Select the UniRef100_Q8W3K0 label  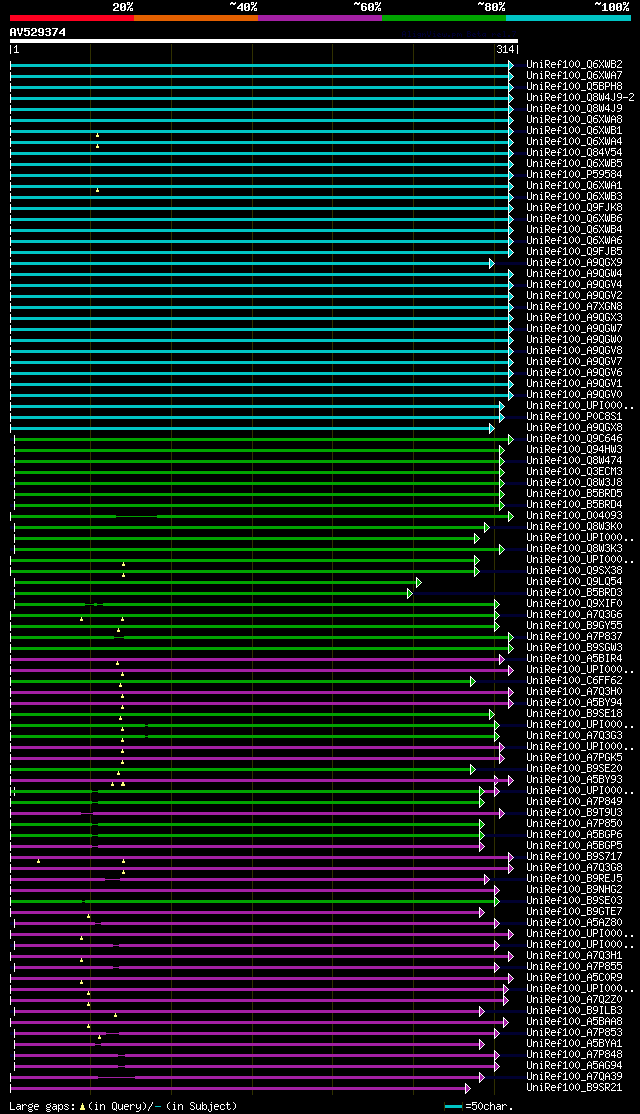point(574,526)
